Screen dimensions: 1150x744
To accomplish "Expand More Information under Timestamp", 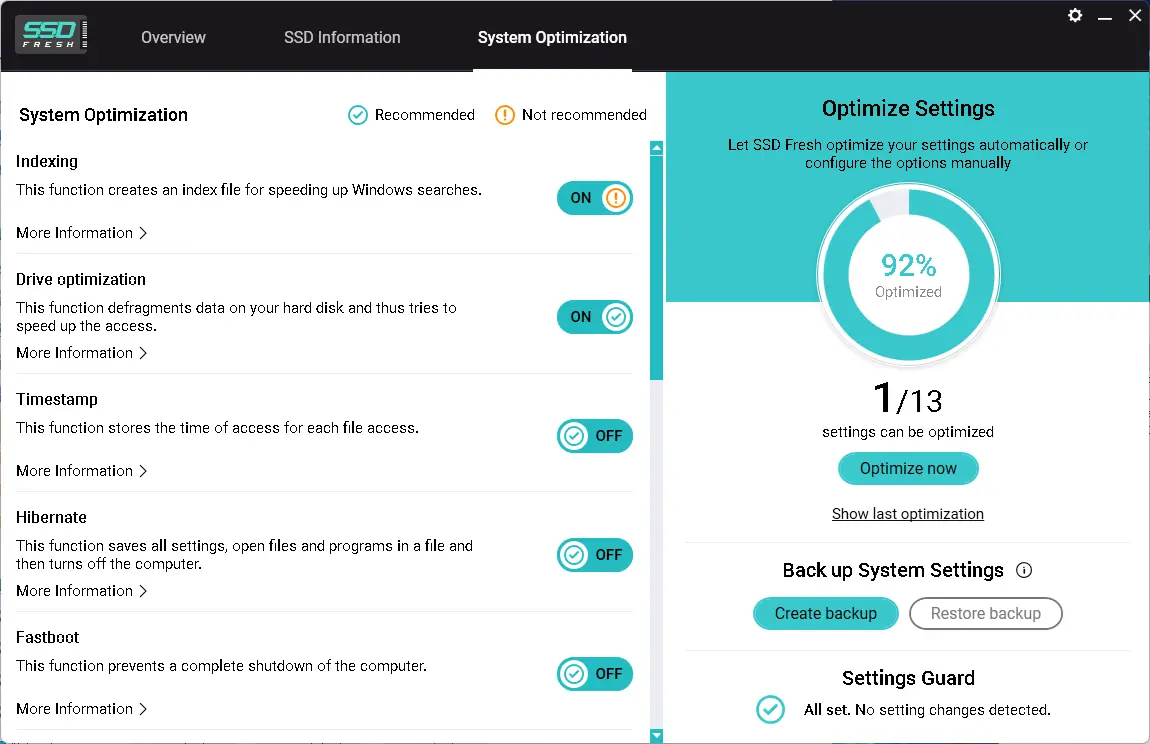I will 82,471.
